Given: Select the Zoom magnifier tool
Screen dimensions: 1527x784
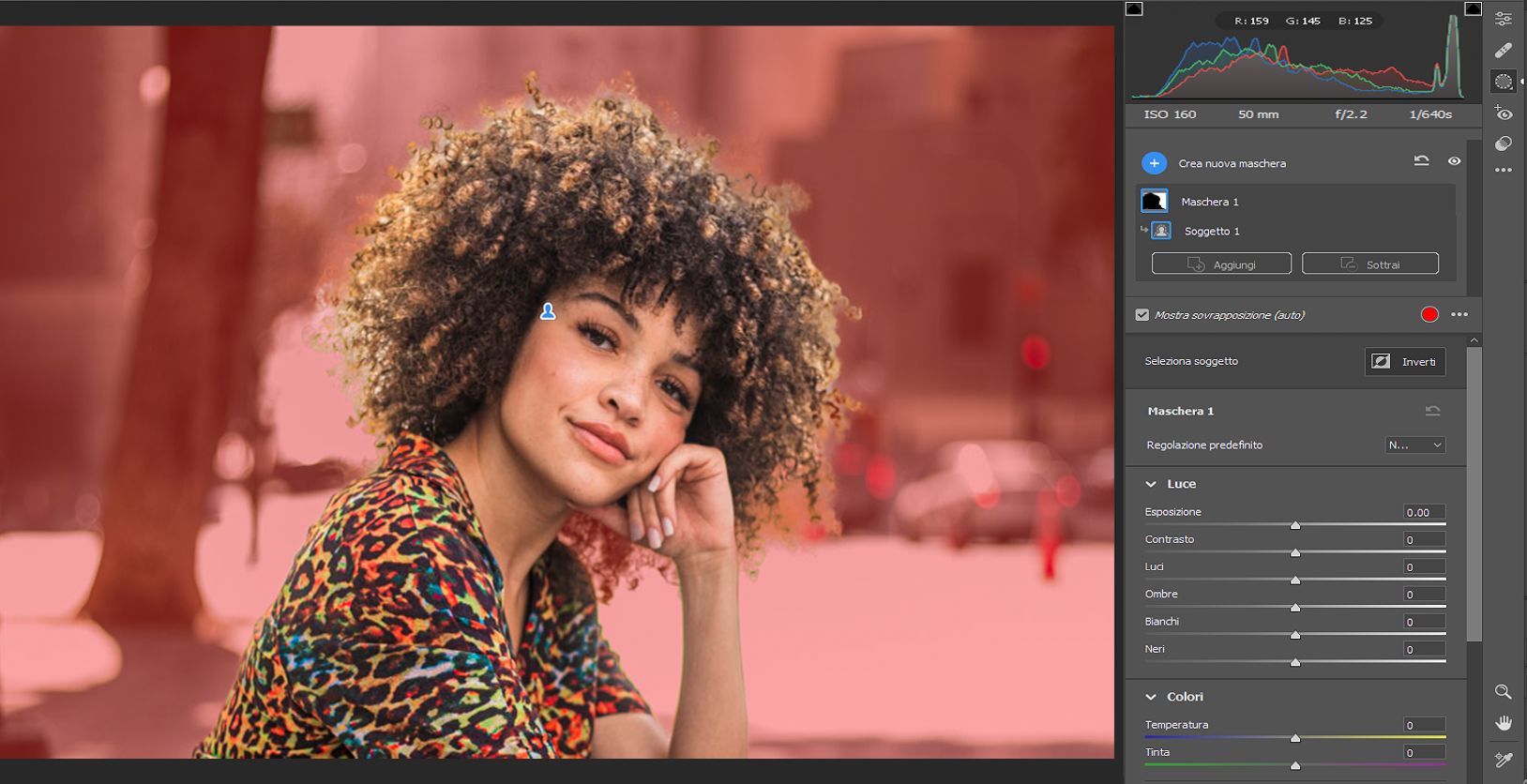Looking at the screenshot, I should 1503,692.
